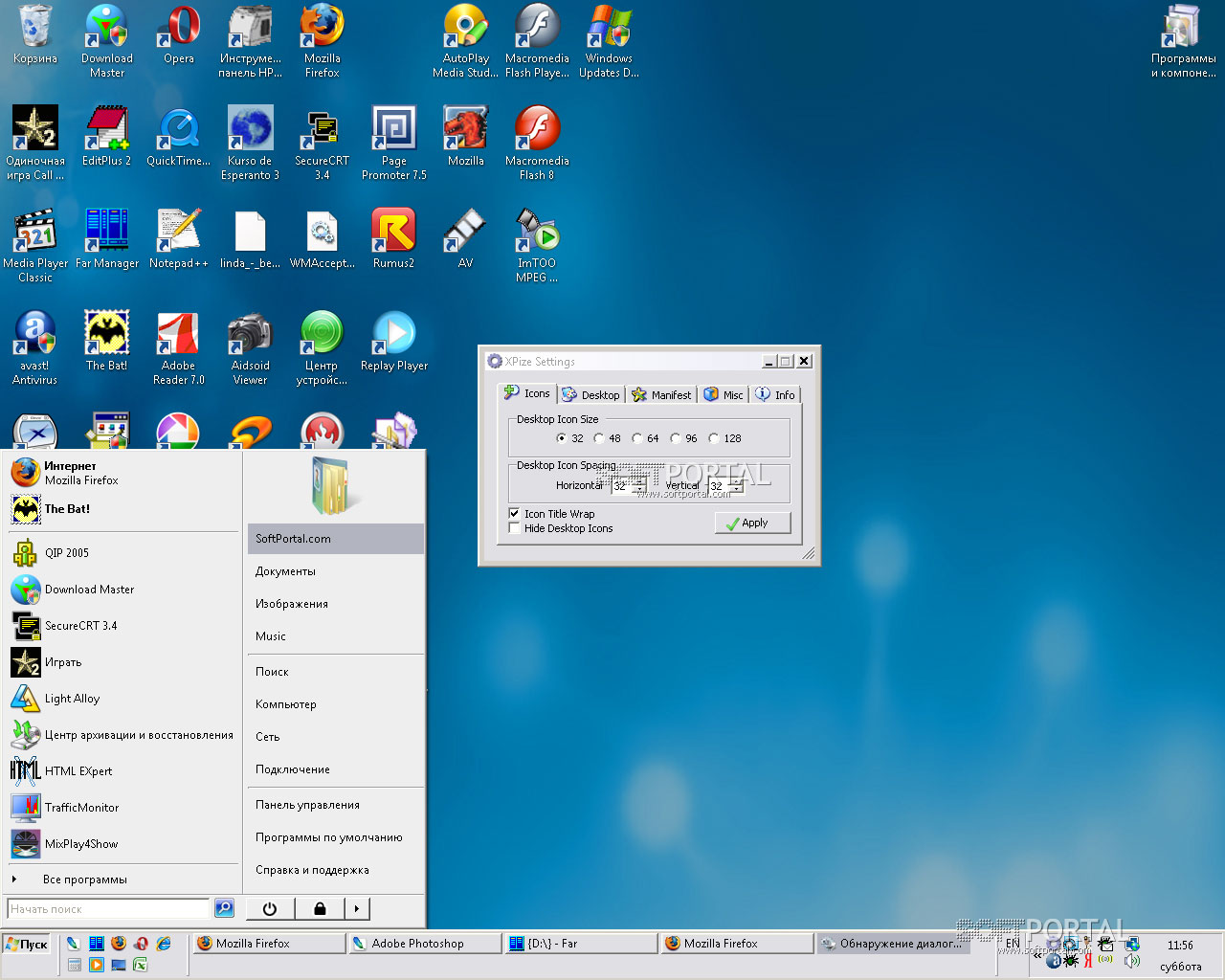
Task: Go to the Misc tab
Action: point(724,394)
